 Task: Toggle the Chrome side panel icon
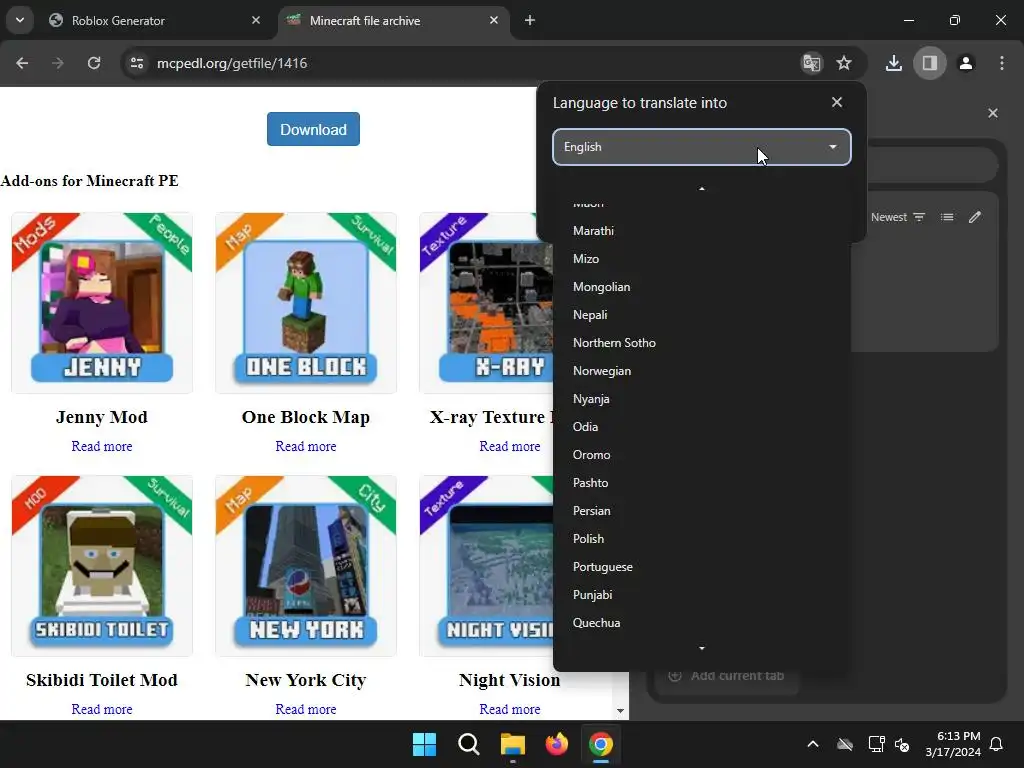929,63
